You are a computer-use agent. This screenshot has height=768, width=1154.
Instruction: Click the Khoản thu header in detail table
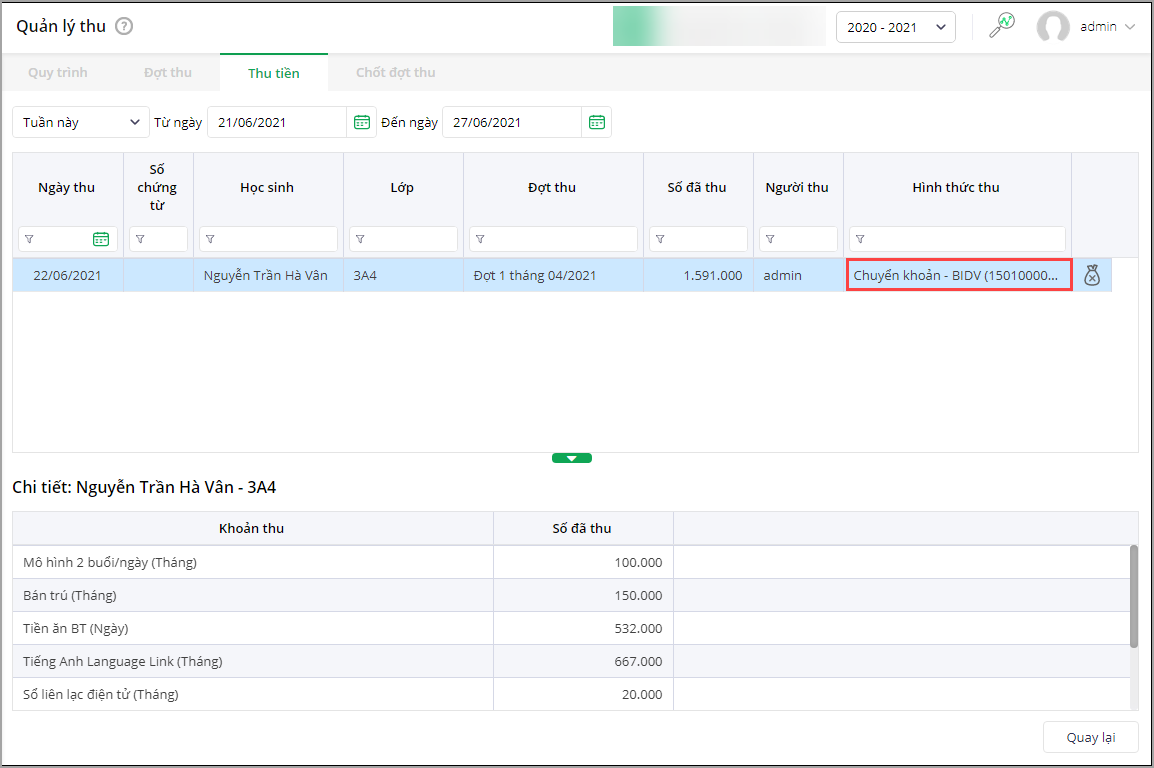tap(252, 528)
